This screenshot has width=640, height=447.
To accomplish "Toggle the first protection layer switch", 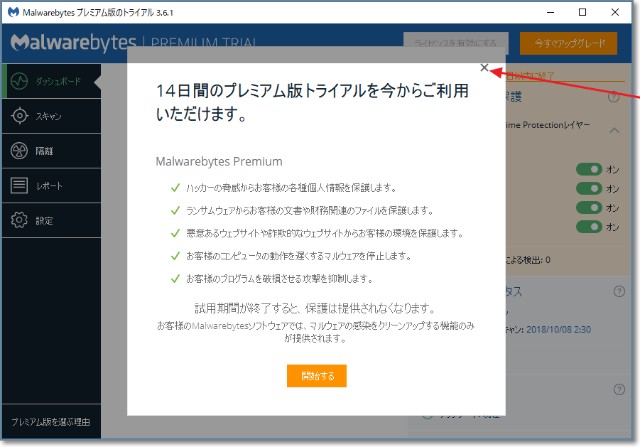I will point(589,169).
